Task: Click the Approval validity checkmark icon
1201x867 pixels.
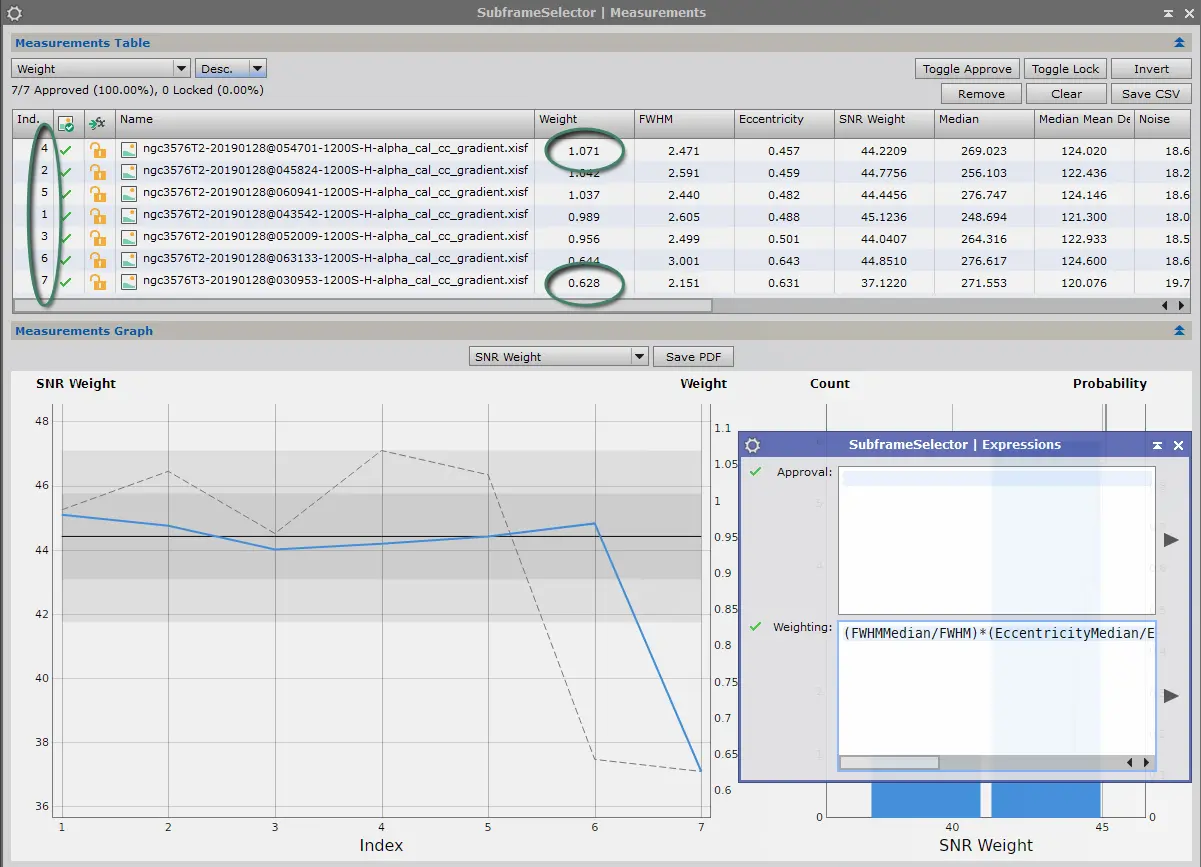Action: coord(755,471)
